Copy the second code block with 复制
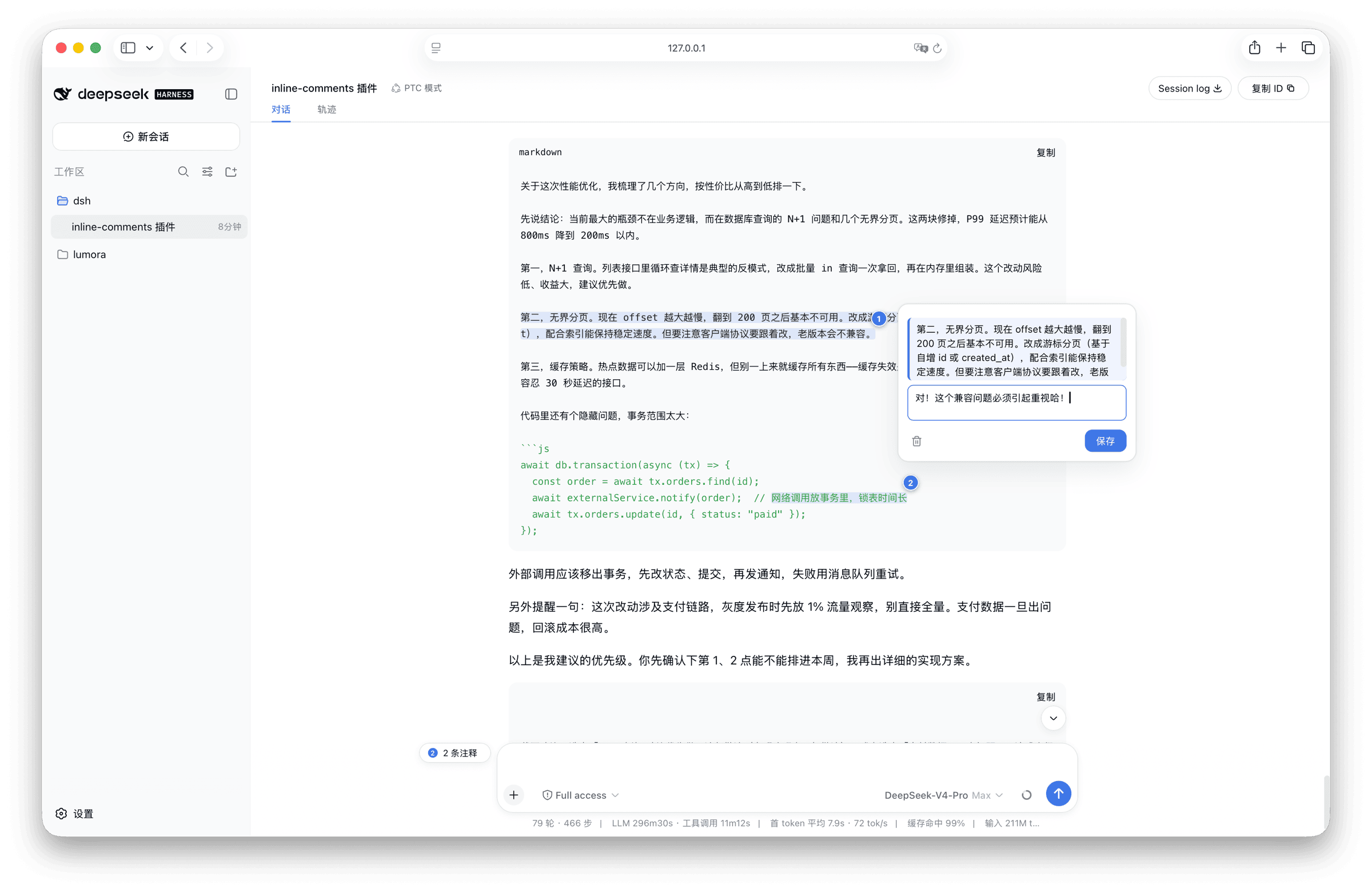This screenshot has width=1372, height=892. click(x=1046, y=697)
